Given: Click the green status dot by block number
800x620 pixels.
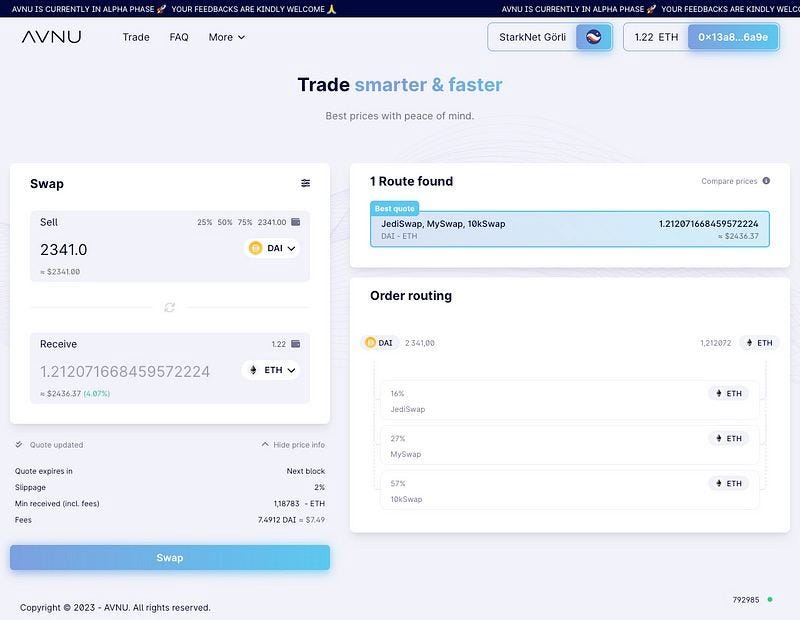Looking at the screenshot, I should [x=770, y=600].
